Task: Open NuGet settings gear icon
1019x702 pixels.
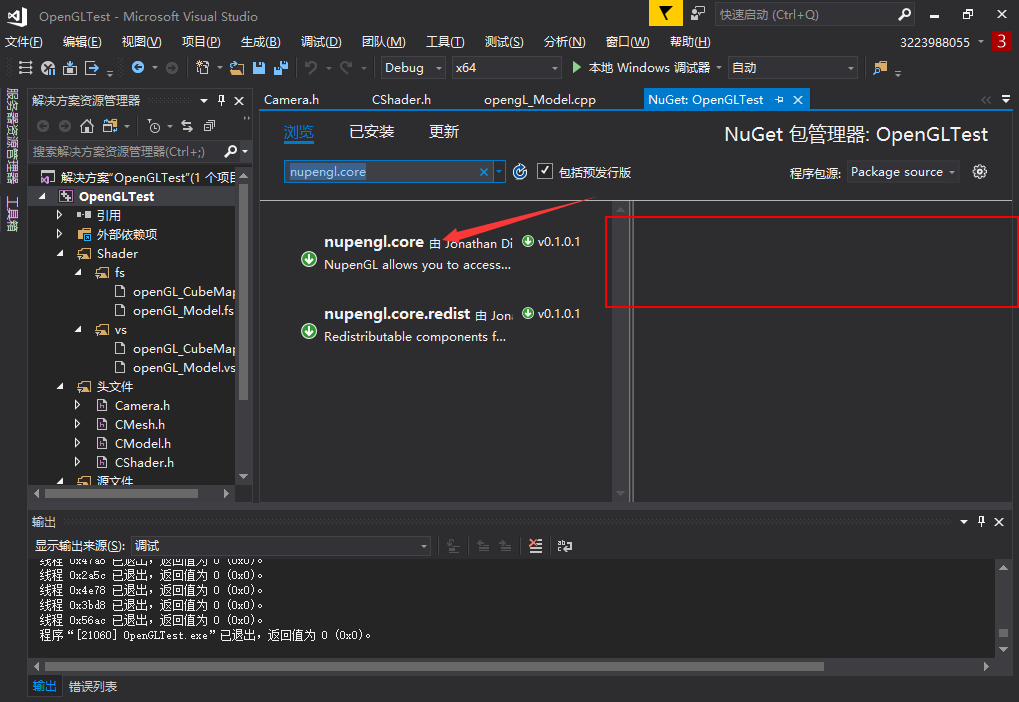Action: [x=979, y=172]
